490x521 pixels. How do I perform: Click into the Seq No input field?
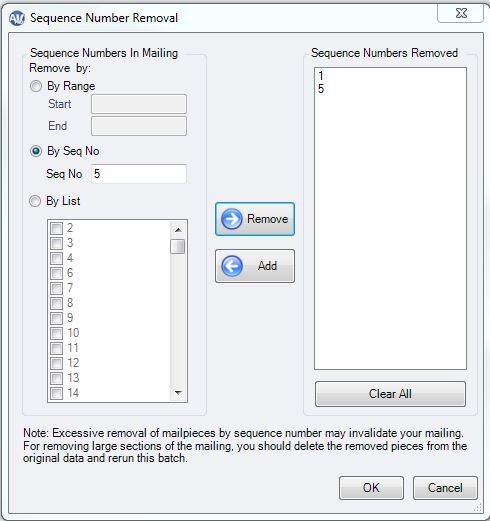tap(139, 174)
